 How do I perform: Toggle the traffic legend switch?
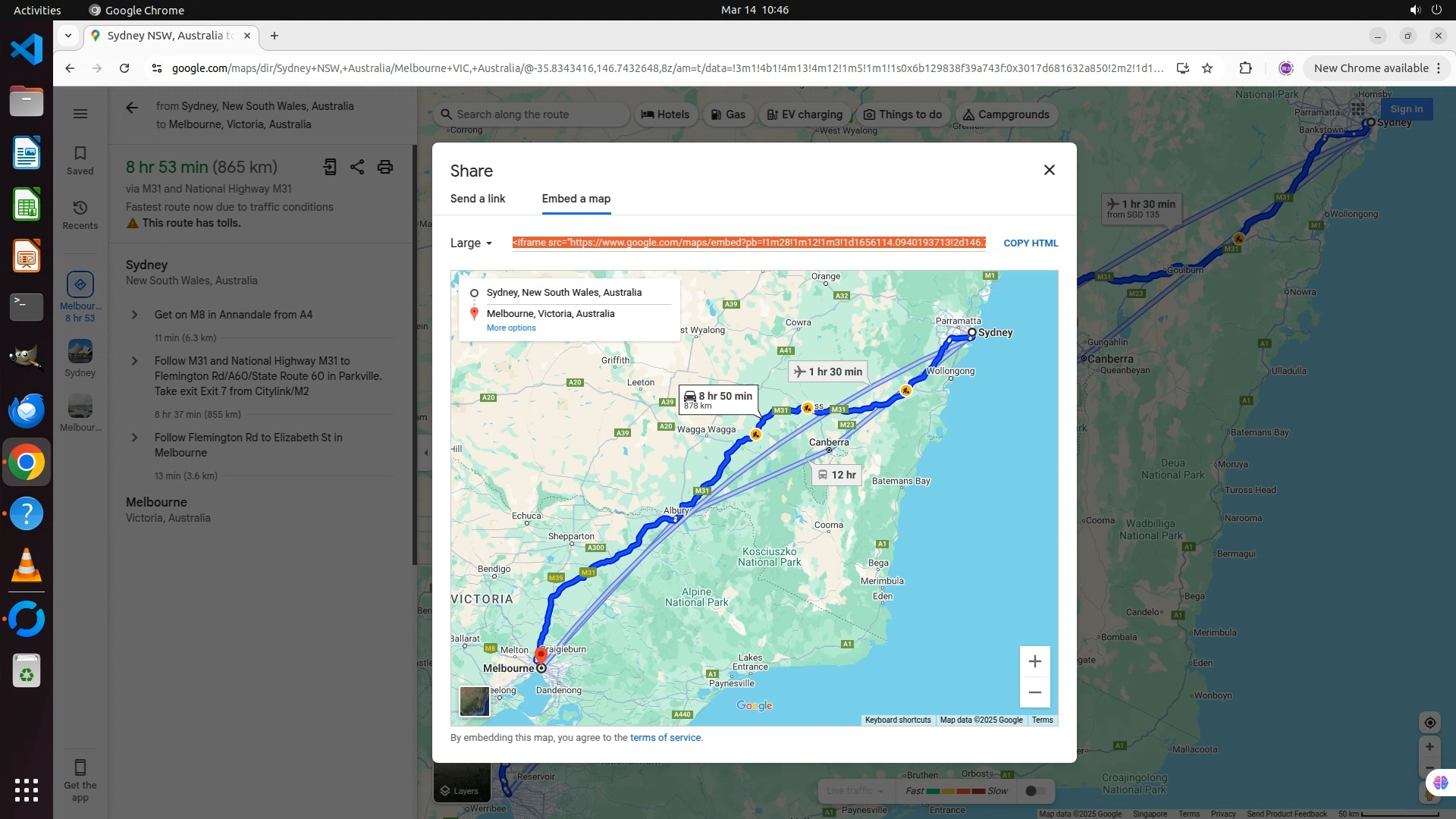coord(1034,791)
